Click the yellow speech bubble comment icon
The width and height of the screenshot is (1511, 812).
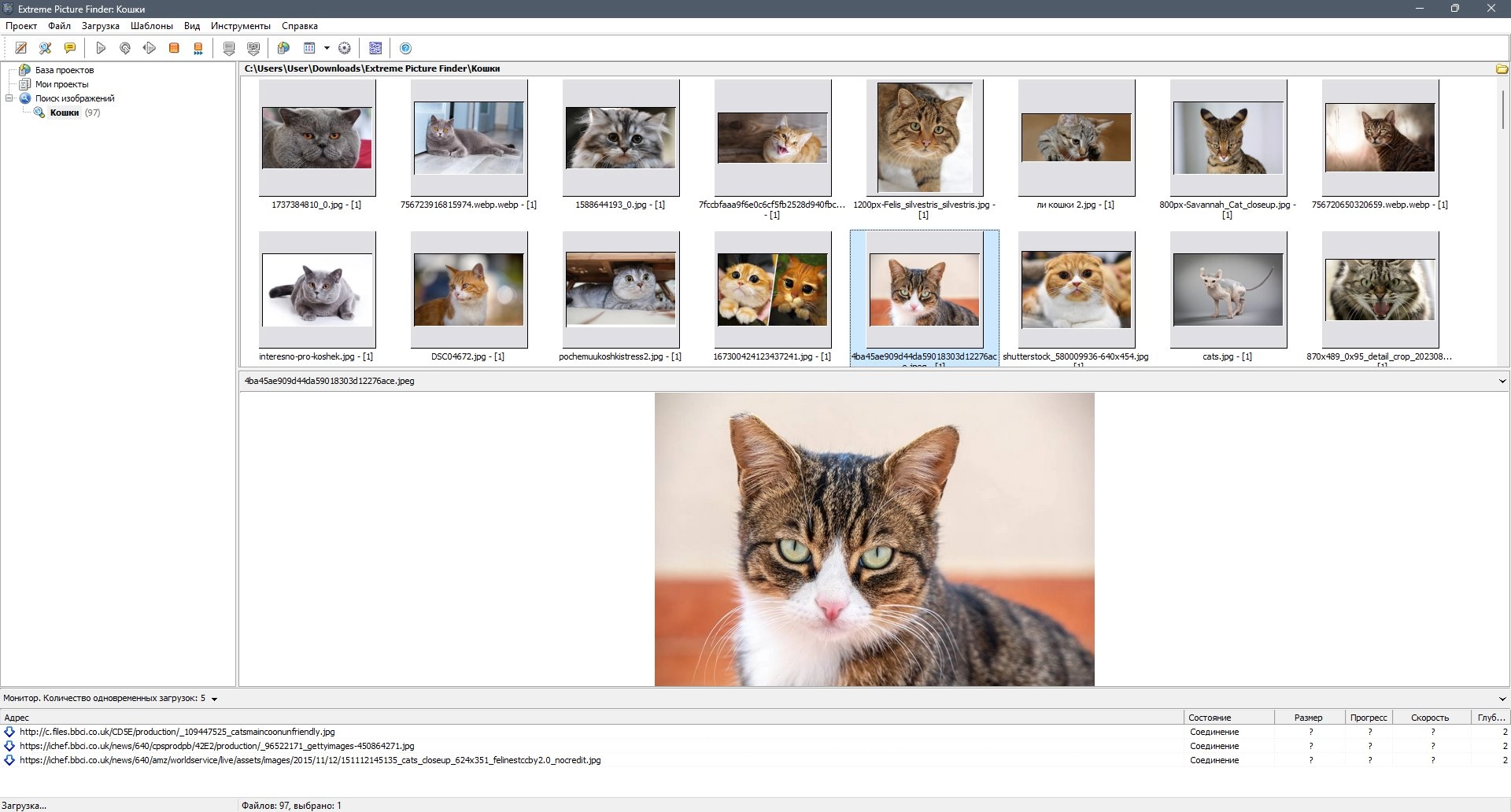click(x=70, y=48)
